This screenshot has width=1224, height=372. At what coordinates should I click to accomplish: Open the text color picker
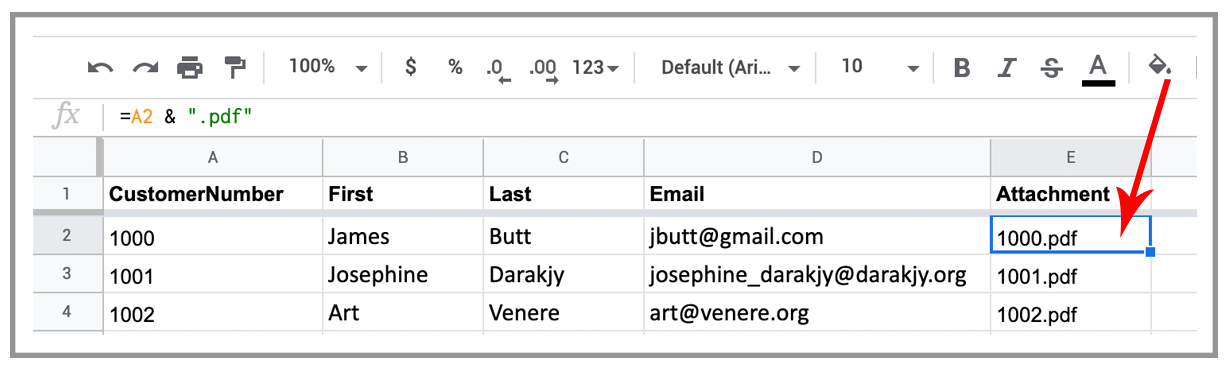point(1098,69)
